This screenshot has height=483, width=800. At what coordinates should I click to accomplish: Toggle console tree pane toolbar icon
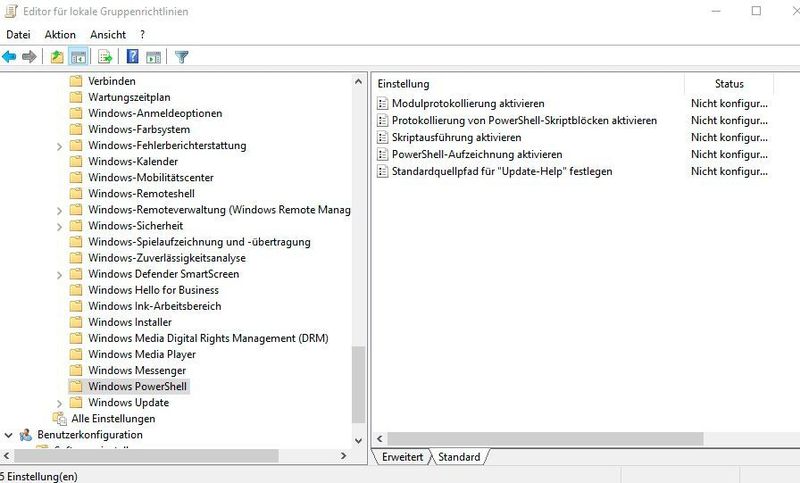pos(78,57)
